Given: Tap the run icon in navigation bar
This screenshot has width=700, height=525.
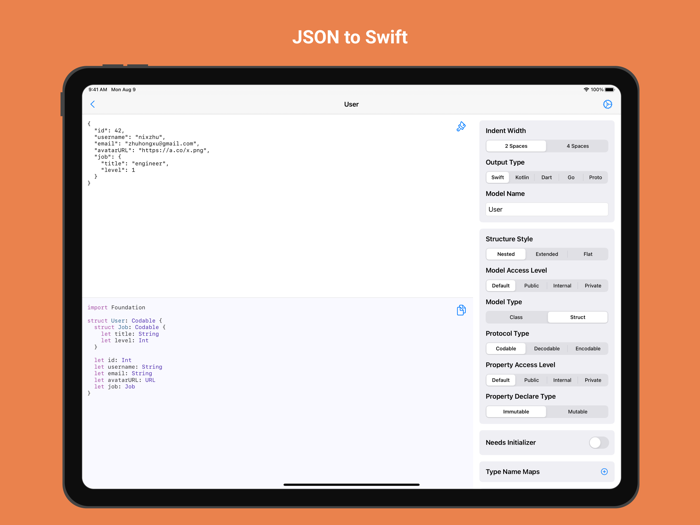Looking at the screenshot, I should pos(607,104).
